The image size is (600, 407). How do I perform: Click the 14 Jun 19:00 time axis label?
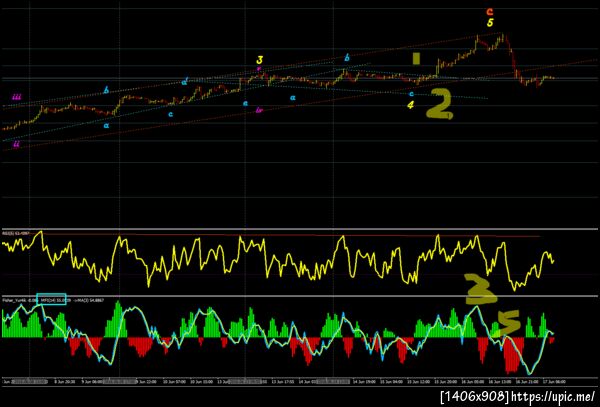coord(364,382)
